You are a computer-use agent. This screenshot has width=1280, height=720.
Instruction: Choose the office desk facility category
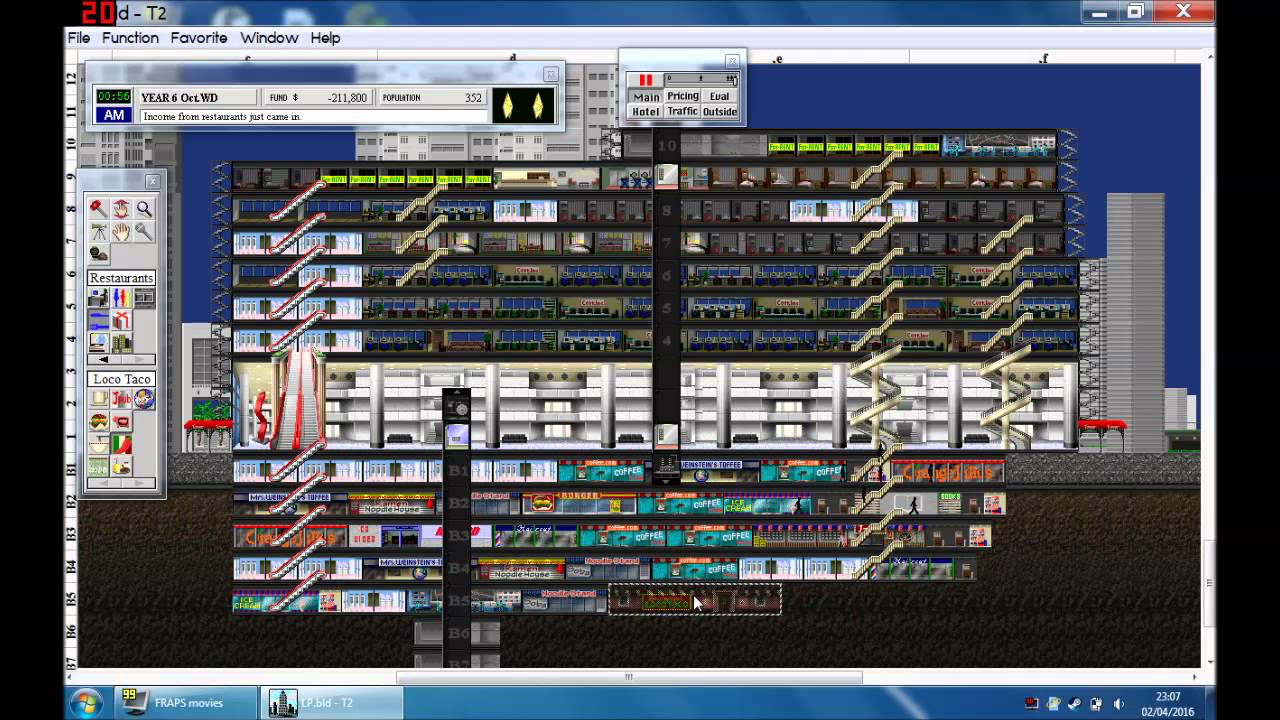pos(98,297)
